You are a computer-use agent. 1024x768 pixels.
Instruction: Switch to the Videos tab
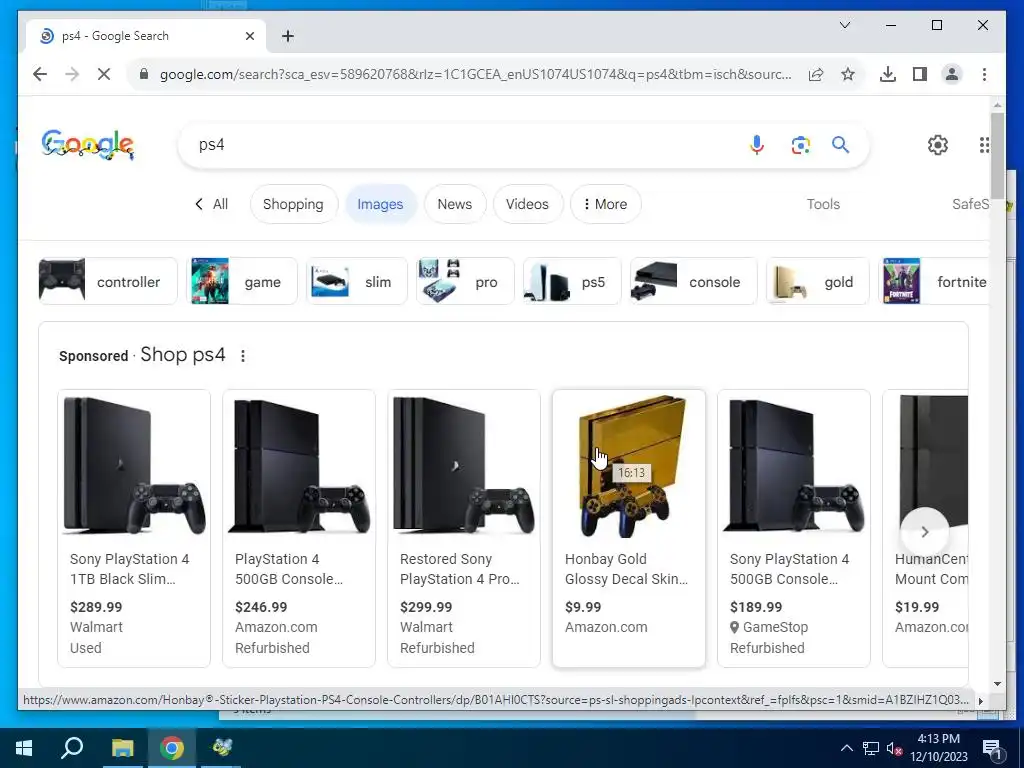527,204
